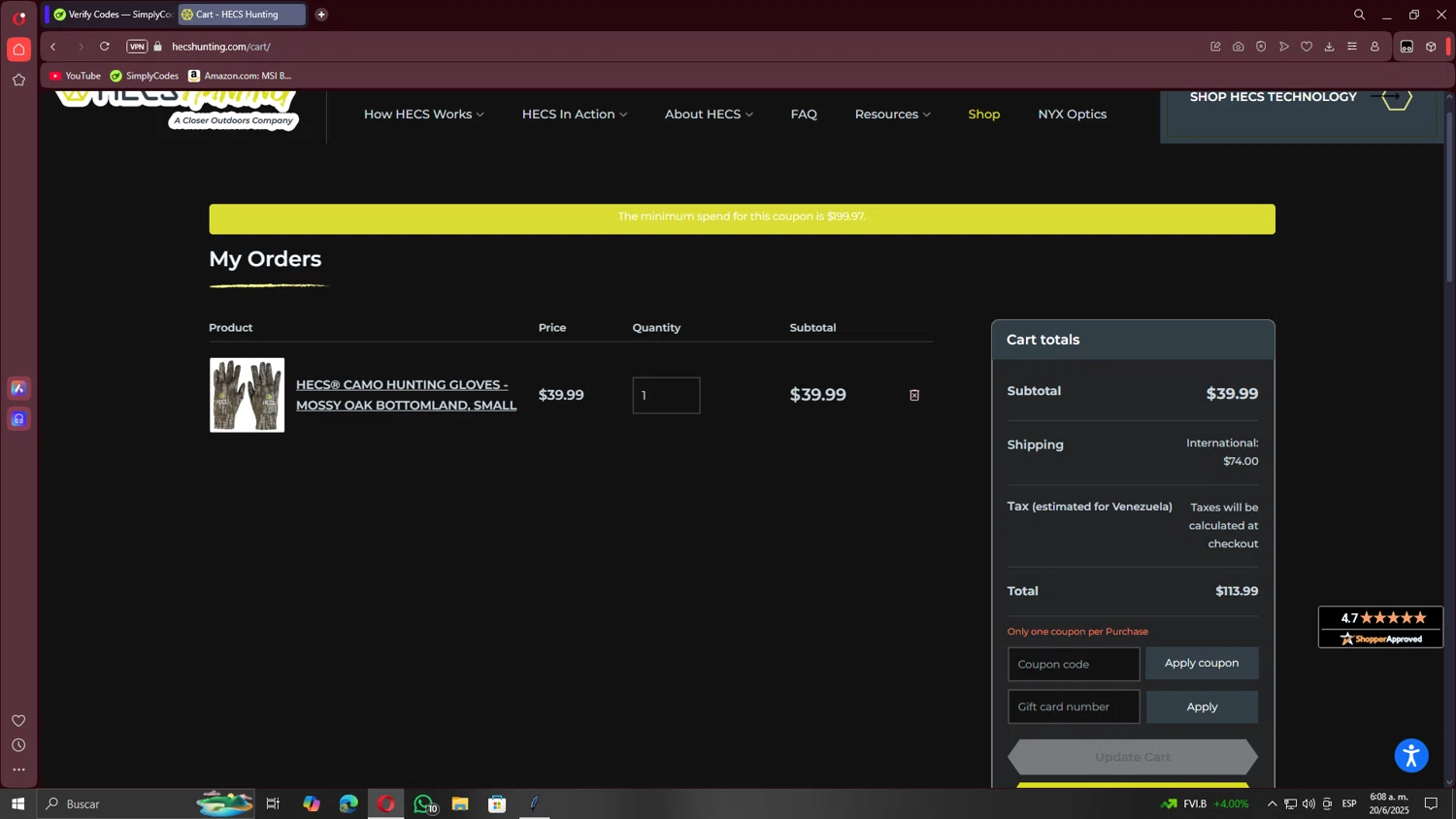Viewport: 1456px width, 819px height.
Task: Open Microsoft Edge from the taskbar
Action: click(x=348, y=803)
